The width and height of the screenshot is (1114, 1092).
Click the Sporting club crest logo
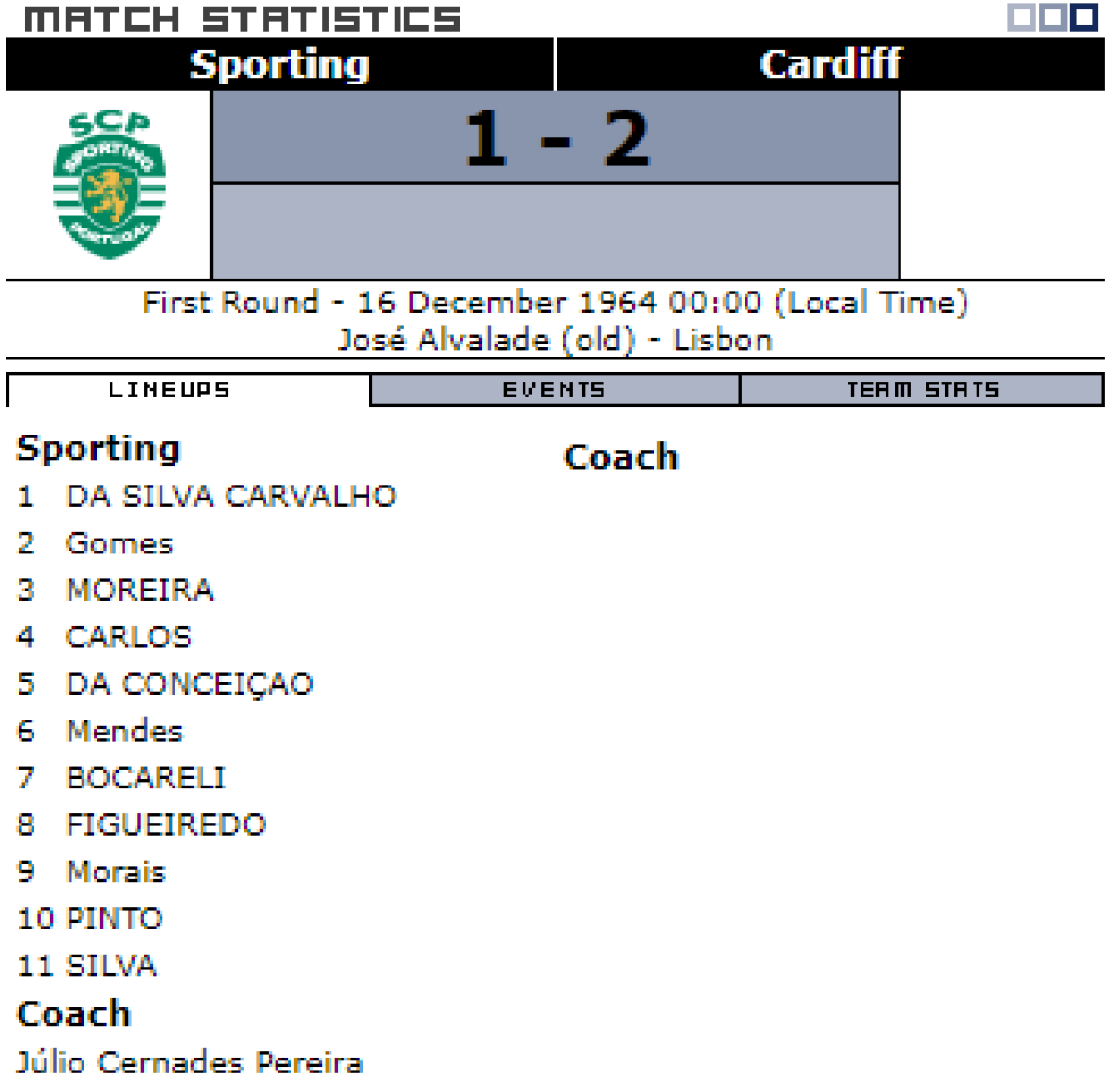(109, 184)
